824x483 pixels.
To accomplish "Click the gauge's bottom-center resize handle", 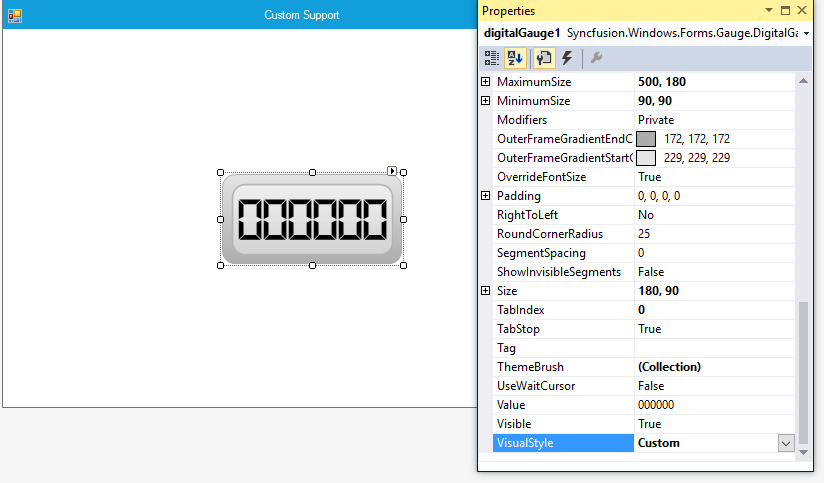I will click(312, 265).
